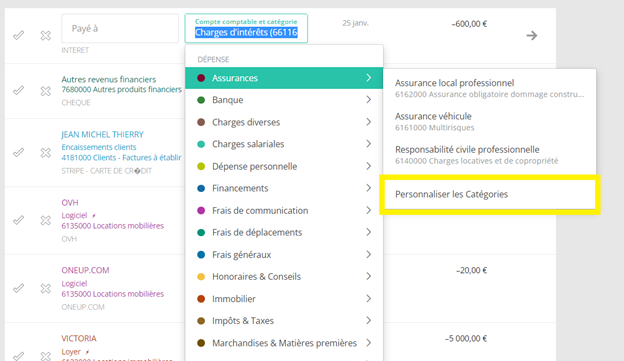Select the Immobilier category
The height and width of the screenshot is (361, 624).
tap(284, 299)
